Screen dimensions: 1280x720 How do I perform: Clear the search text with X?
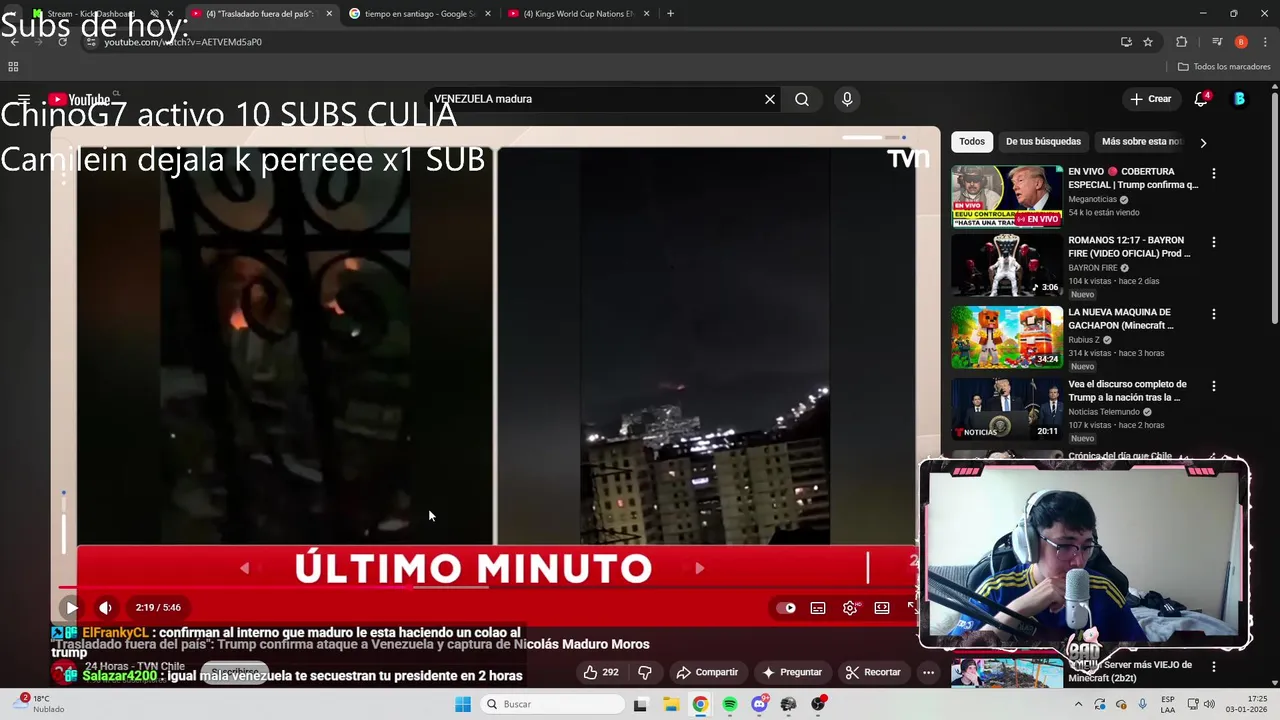pos(770,99)
